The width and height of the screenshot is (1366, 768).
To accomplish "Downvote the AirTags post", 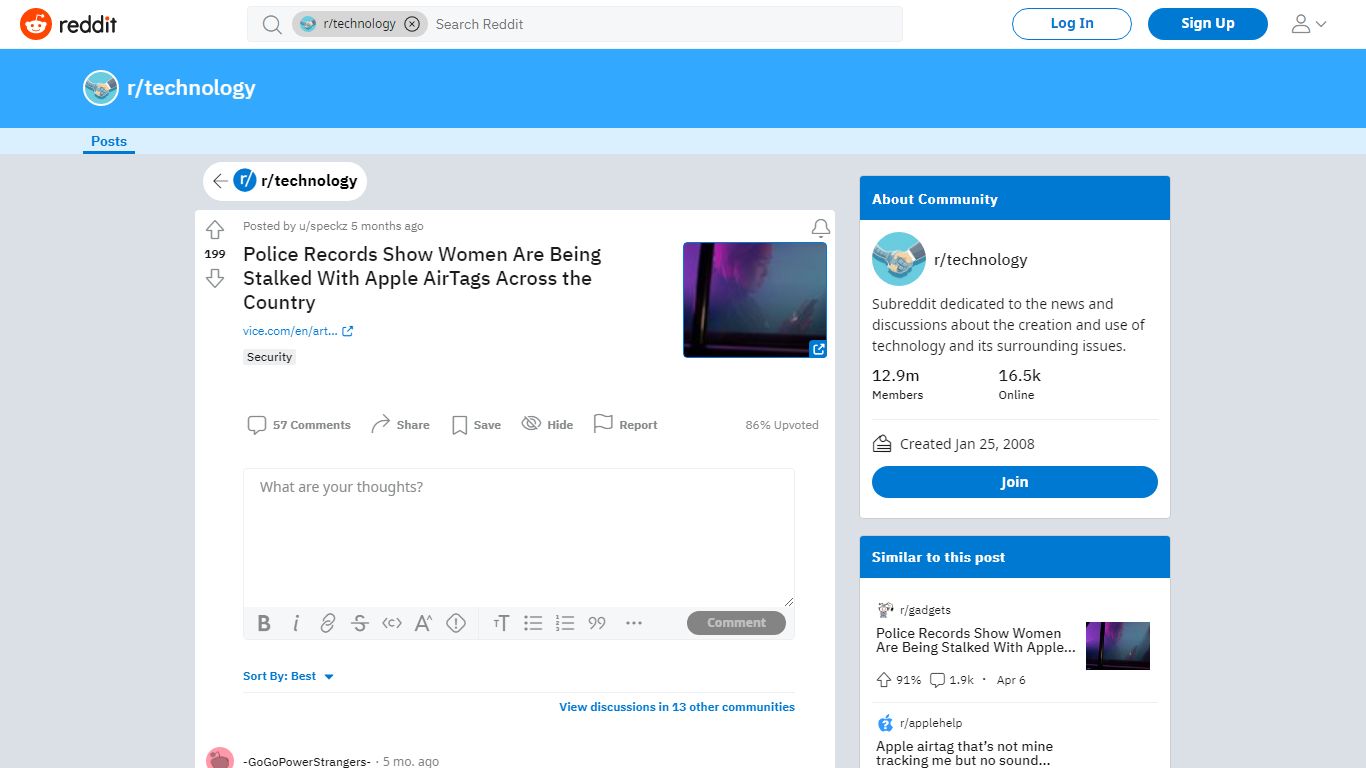I will [215, 278].
